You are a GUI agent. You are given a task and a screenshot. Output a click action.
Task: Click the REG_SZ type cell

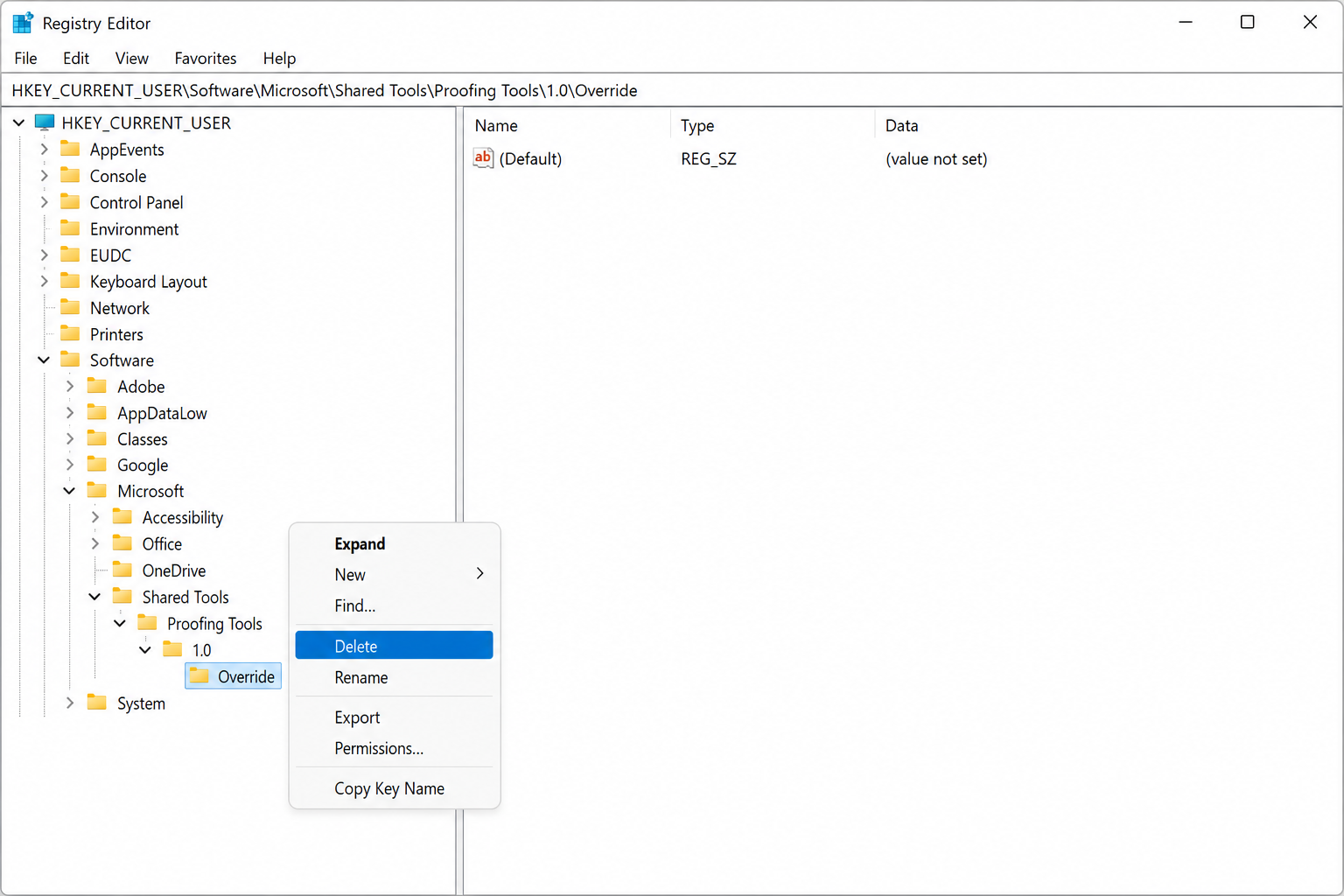709,158
